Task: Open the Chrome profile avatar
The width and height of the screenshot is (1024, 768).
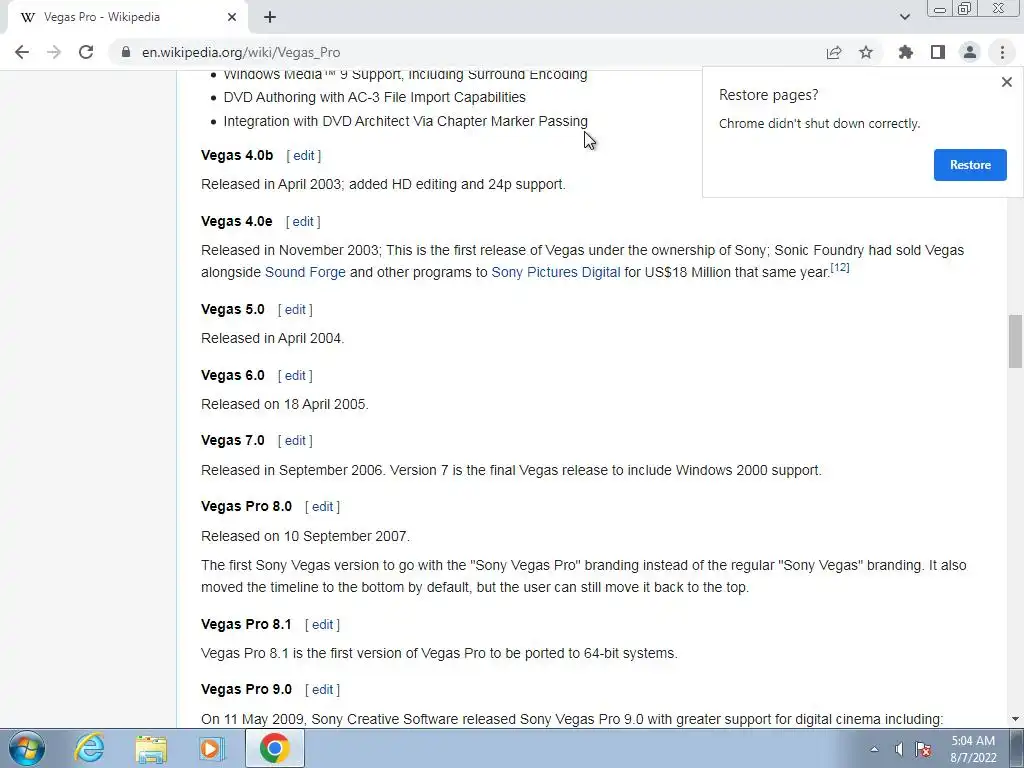Action: tap(970, 52)
